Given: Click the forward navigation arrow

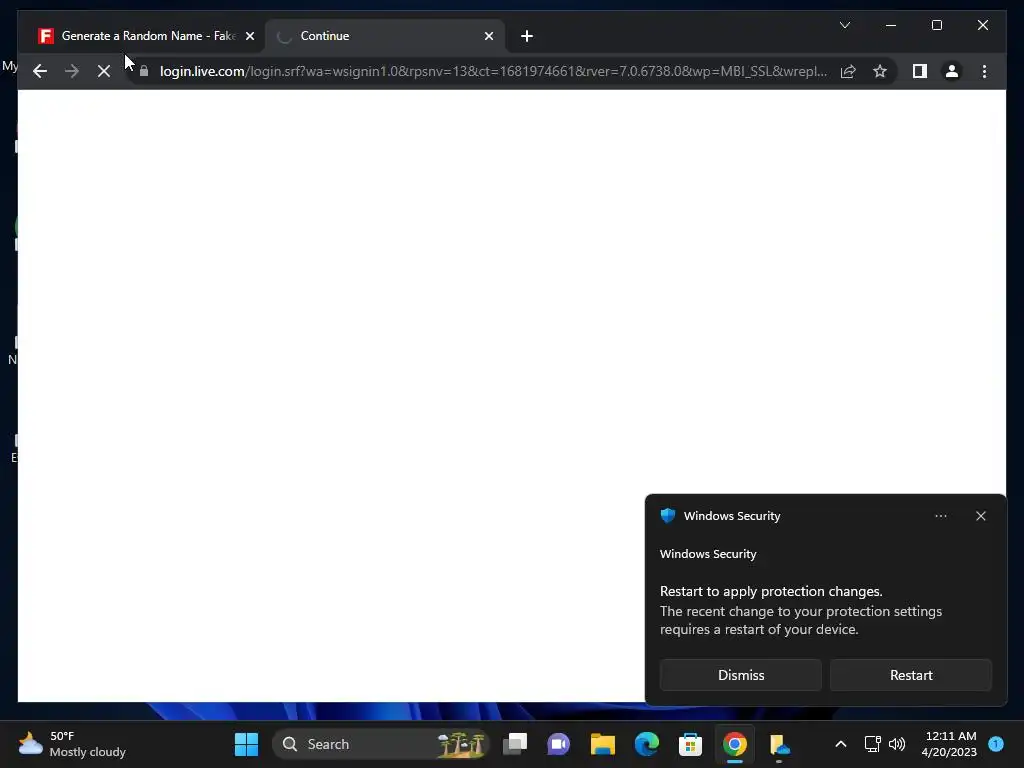Looking at the screenshot, I should pyautogui.click(x=72, y=71).
